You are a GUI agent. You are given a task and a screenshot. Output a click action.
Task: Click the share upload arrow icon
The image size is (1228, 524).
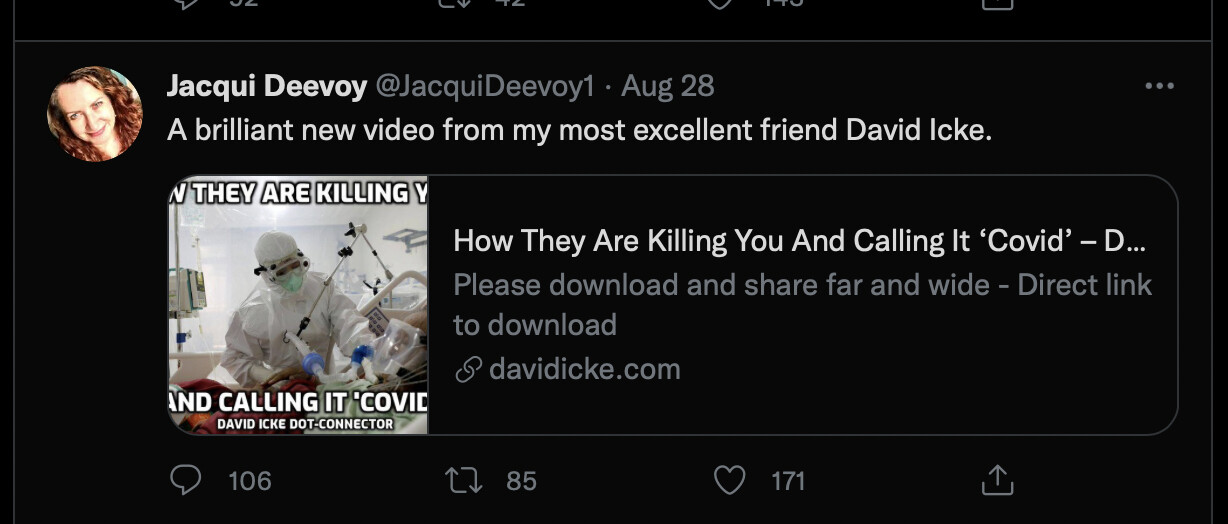(x=997, y=481)
